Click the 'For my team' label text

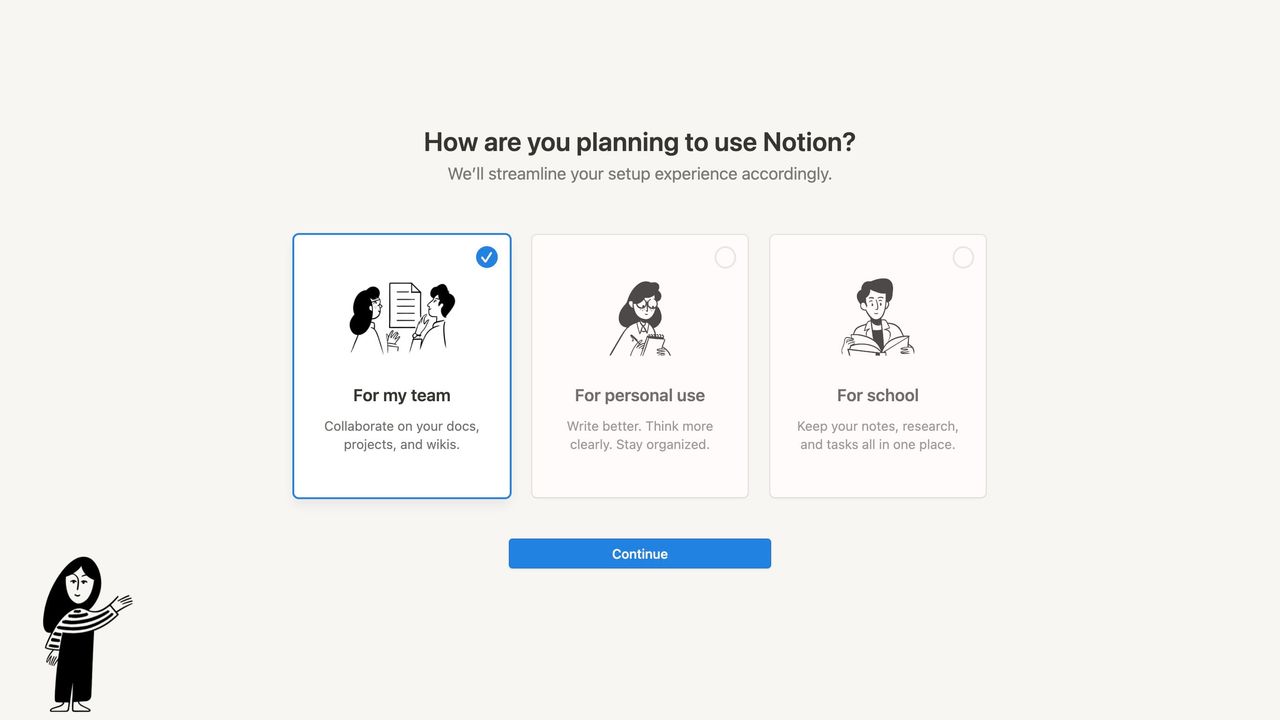pos(401,395)
